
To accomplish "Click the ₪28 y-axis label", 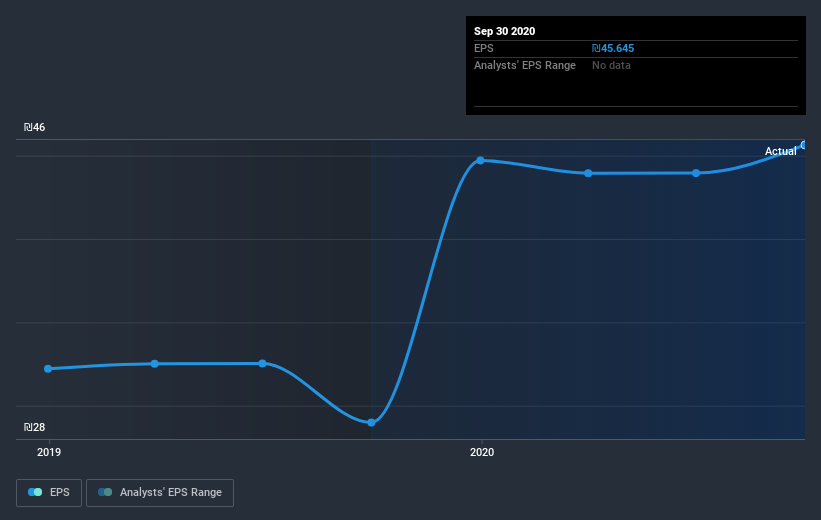I will point(35,427).
